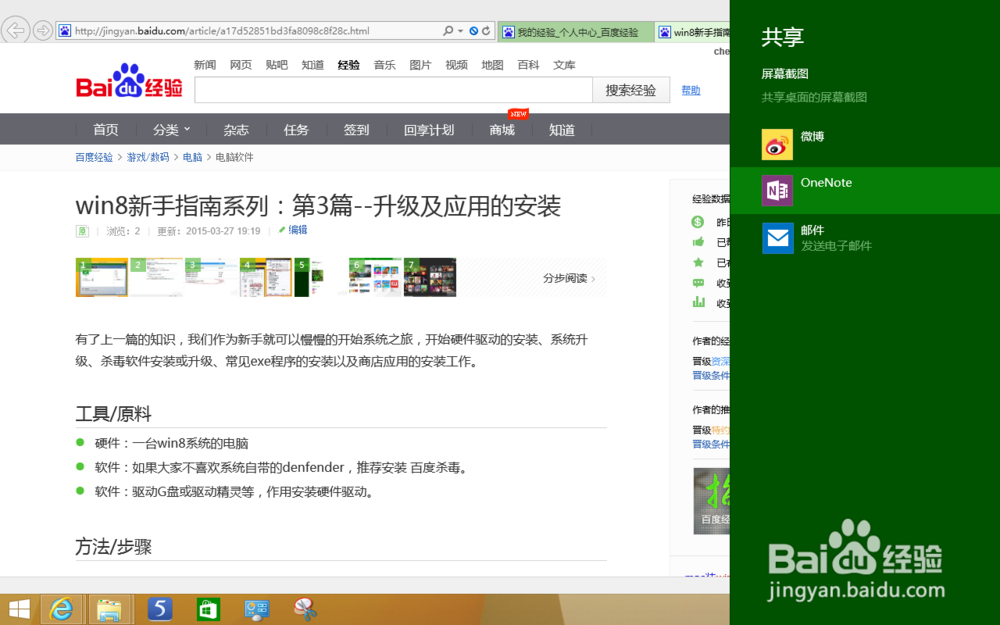The height and width of the screenshot is (625, 1000).
Task: Click the 音乐 link in top navigation
Action: click(x=385, y=65)
